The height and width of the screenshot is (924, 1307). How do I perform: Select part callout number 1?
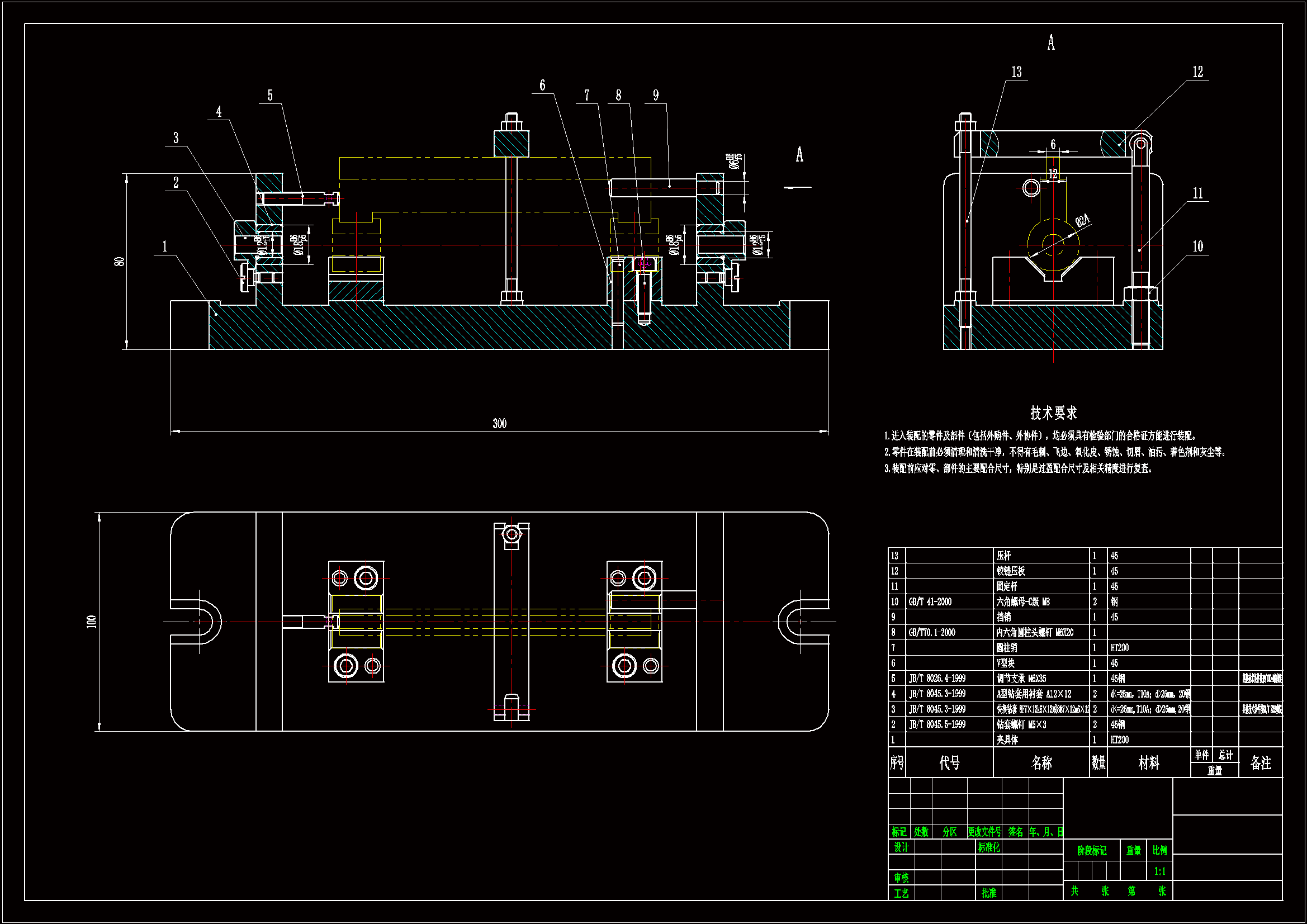pyautogui.click(x=164, y=247)
